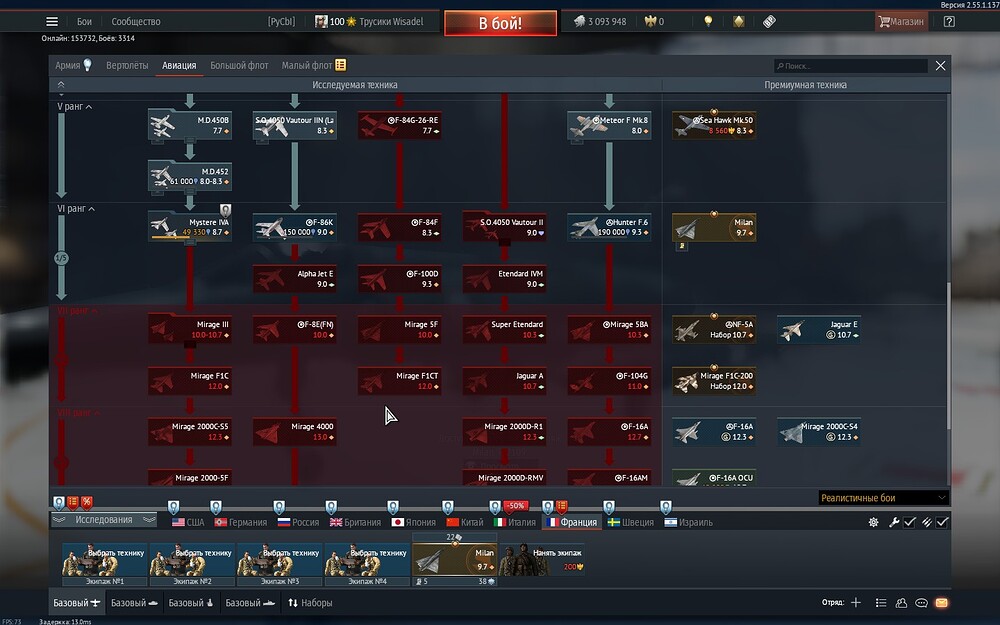Open the Battle Pass ticket icon
1000x625 pixels.
(x=769, y=22)
